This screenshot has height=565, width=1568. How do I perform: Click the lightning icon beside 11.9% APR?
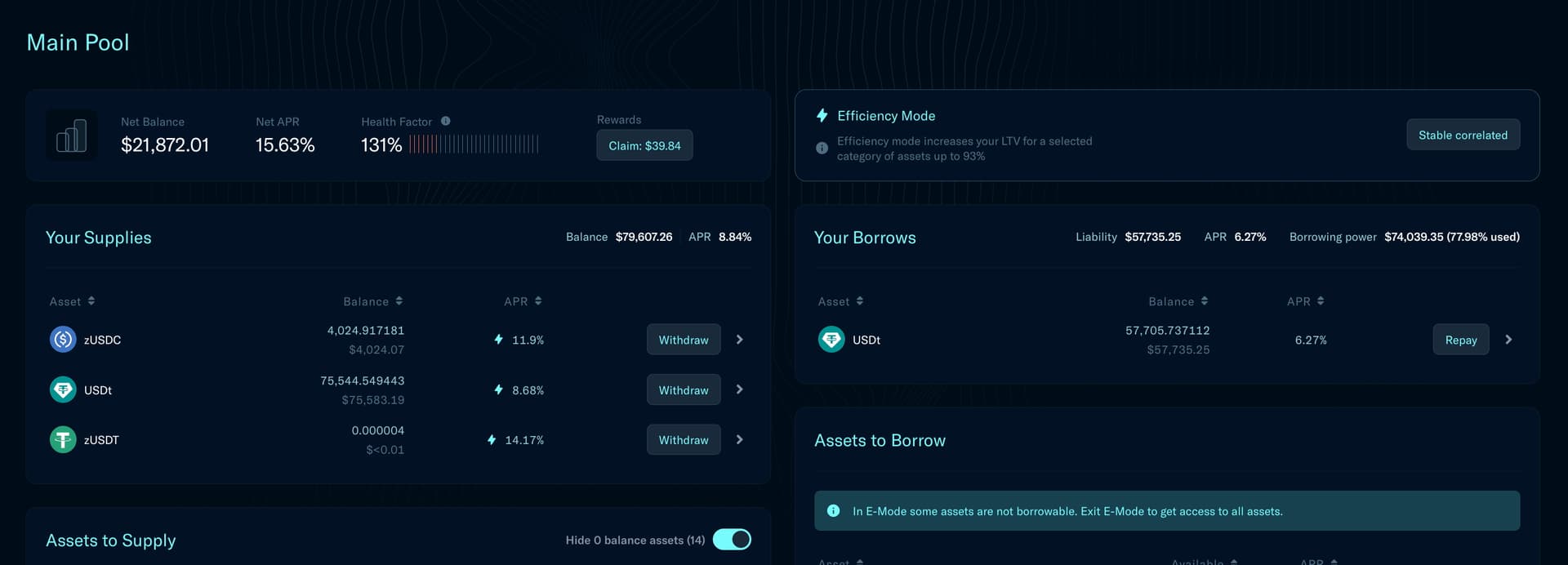click(498, 339)
